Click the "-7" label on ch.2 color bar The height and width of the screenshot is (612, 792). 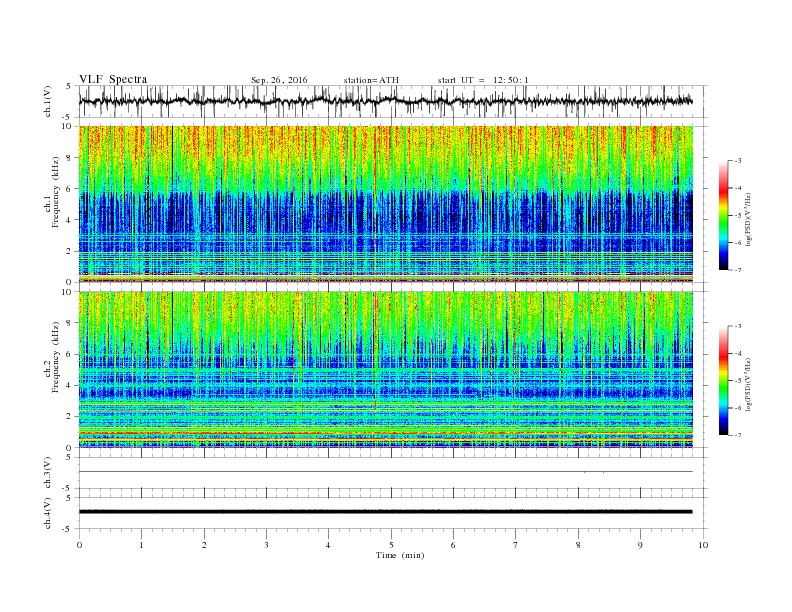(737, 435)
